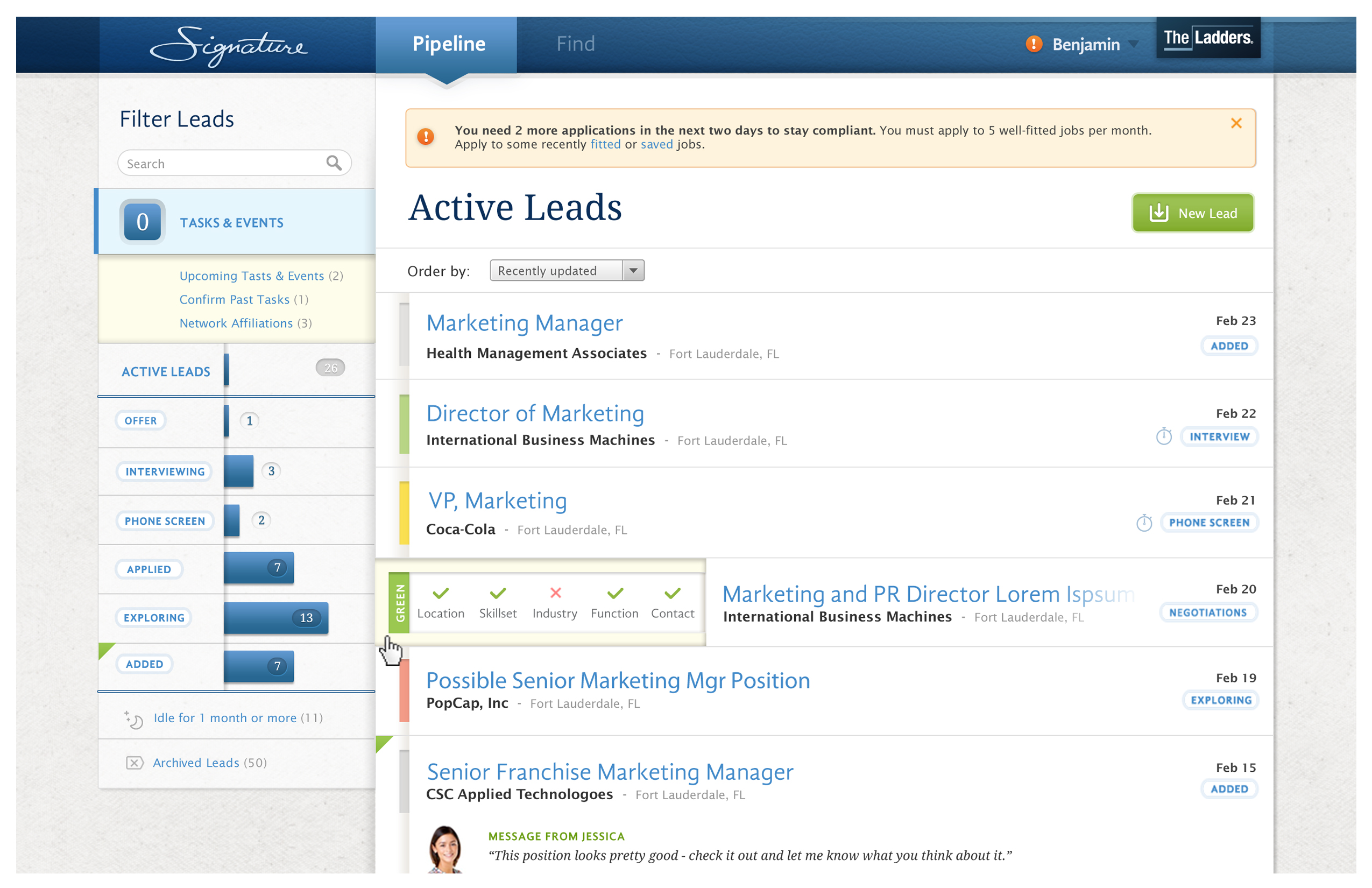Open TheLadders logo link
Screen dimensions: 1372x888
click(1208, 38)
